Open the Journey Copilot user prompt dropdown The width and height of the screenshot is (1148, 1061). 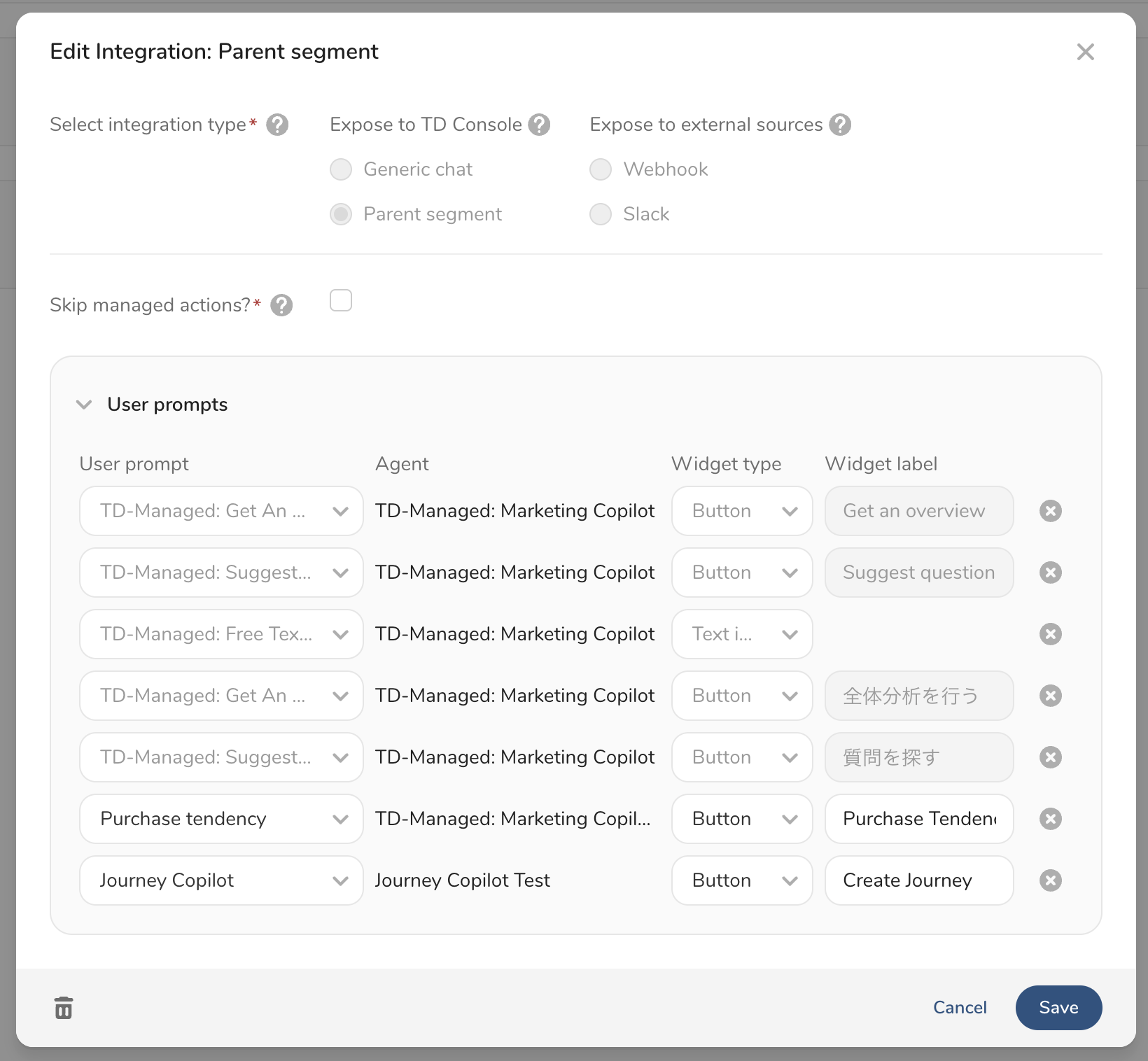click(221, 880)
